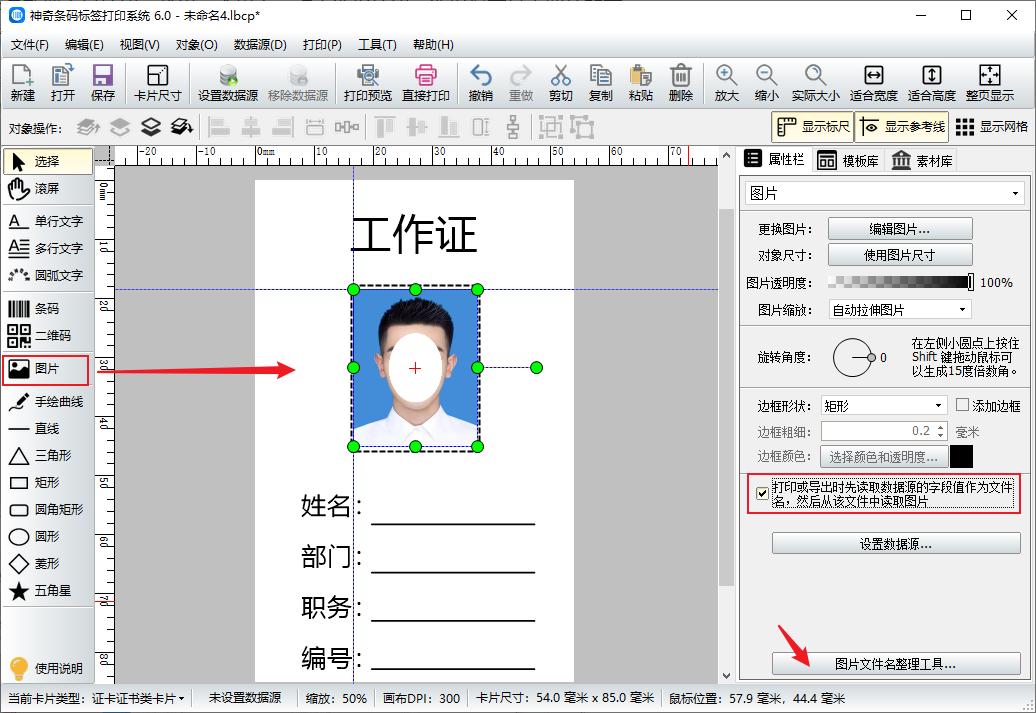Click the 编辑图片 button
This screenshot has width=1036, height=713.
pyautogui.click(x=899, y=228)
